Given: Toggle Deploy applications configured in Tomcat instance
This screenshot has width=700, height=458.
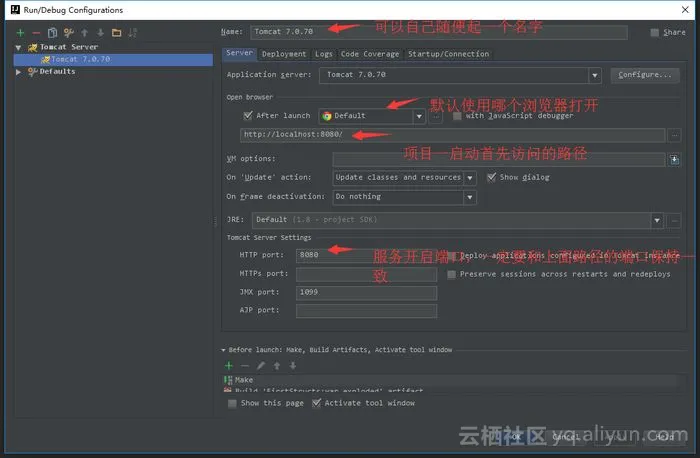Looking at the screenshot, I should (x=451, y=256).
